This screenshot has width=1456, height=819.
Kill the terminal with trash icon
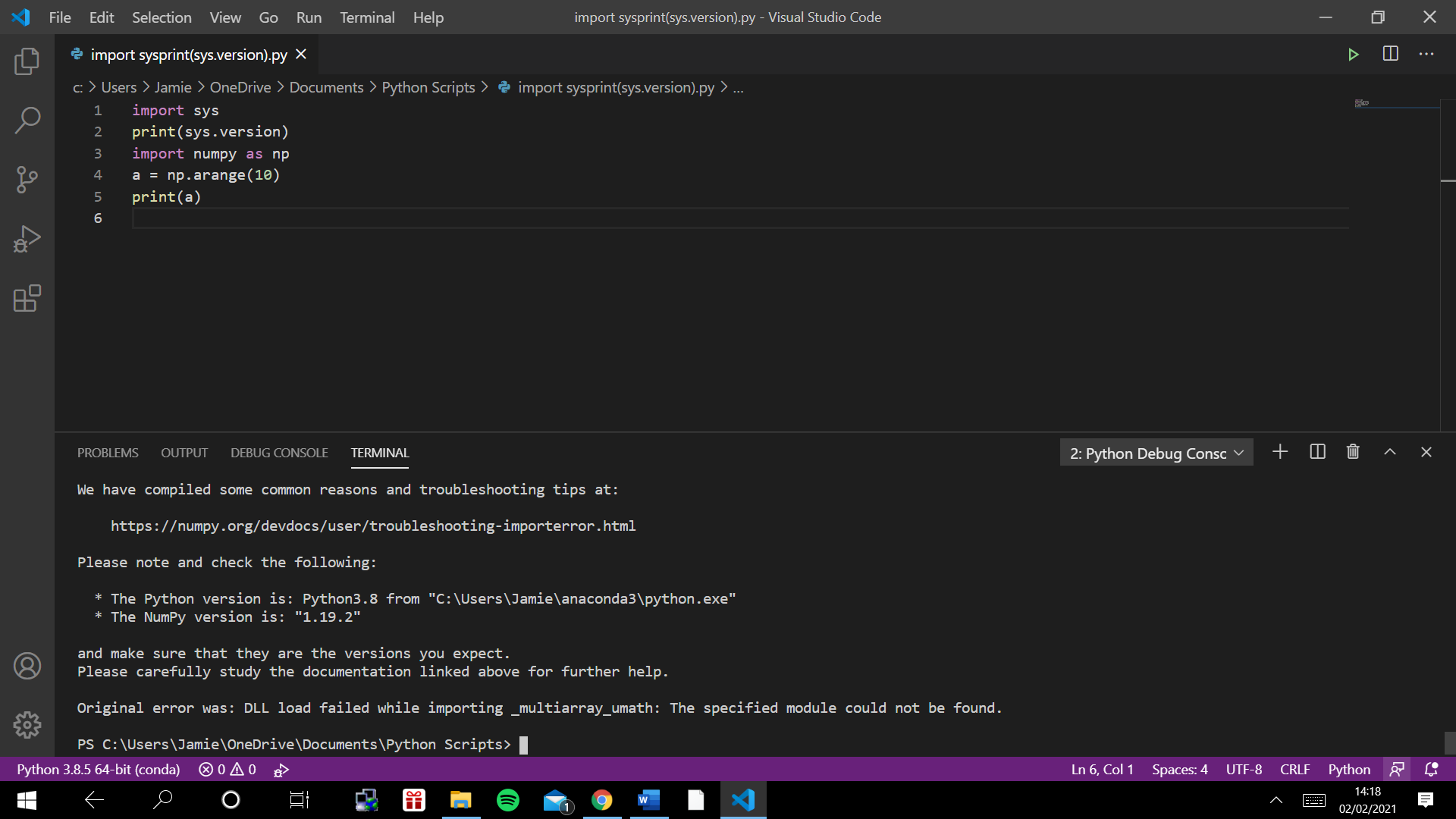coord(1353,452)
